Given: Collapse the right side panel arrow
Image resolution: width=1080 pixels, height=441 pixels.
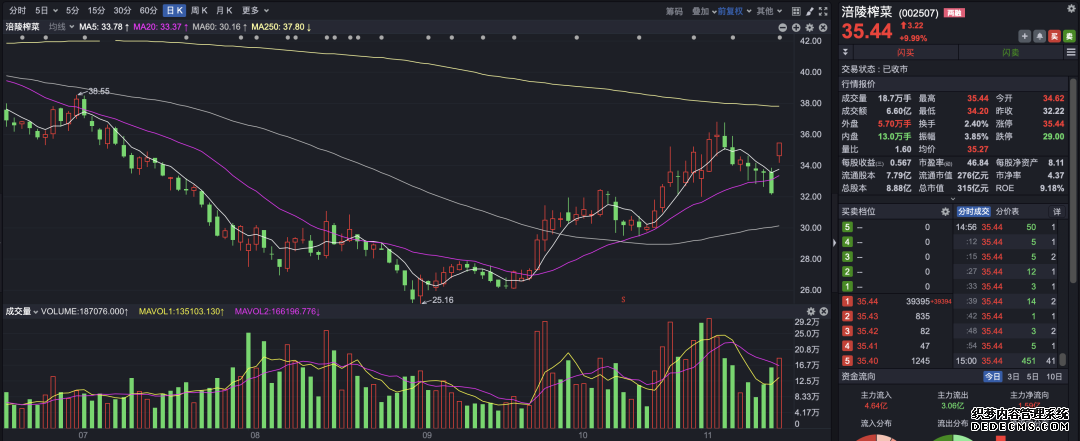Looking at the screenshot, I should coord(835,242).
